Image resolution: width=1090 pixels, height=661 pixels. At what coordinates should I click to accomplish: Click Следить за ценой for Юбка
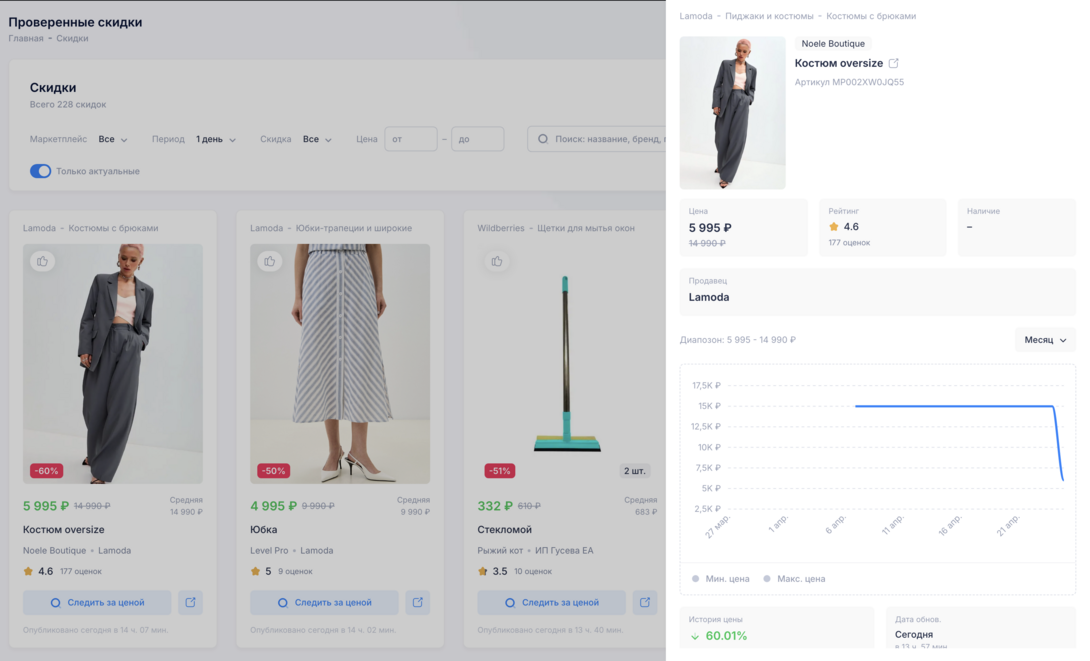pos(325,603)
